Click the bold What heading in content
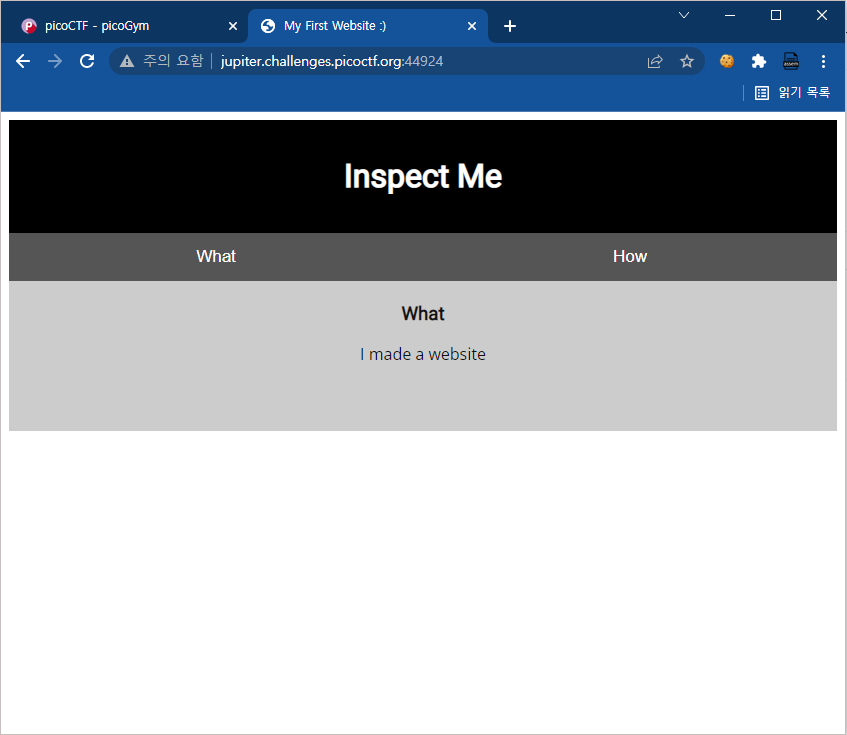 [423, 314]
